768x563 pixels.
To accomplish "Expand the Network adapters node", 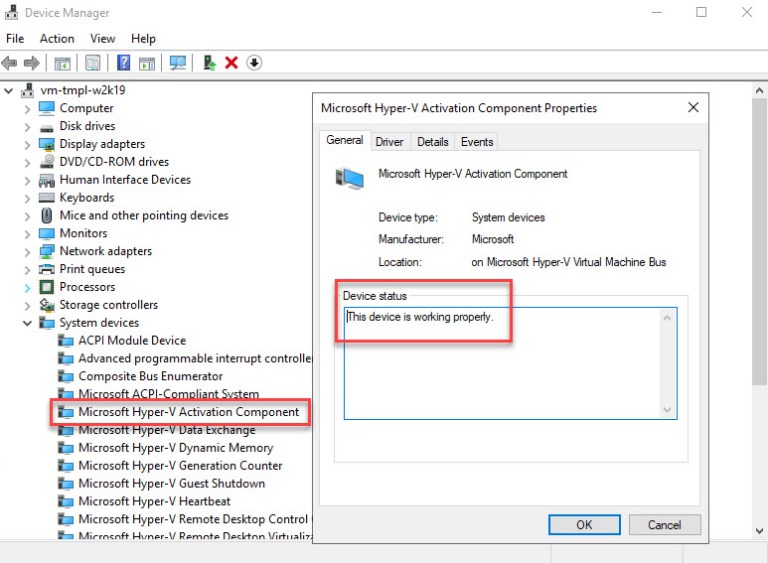I will click(x=27, y=252).
